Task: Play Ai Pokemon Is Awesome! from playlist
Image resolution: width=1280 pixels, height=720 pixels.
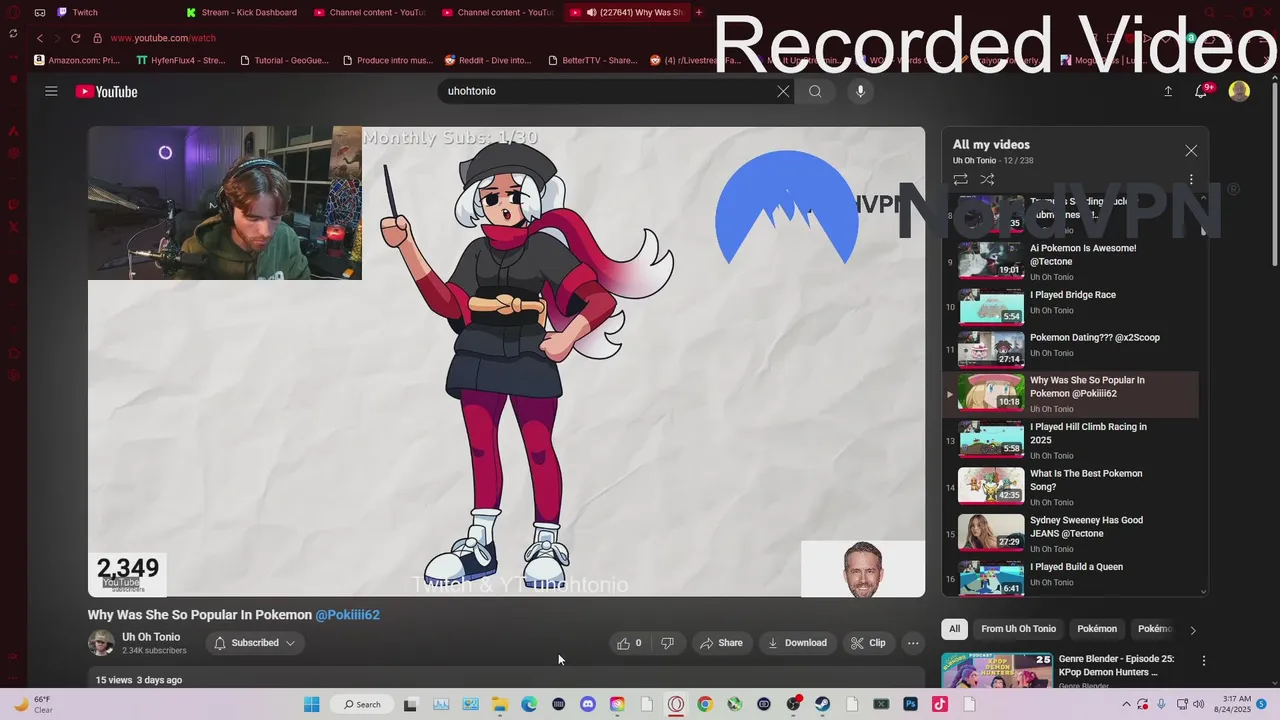Action: (x=1070, y=262)
